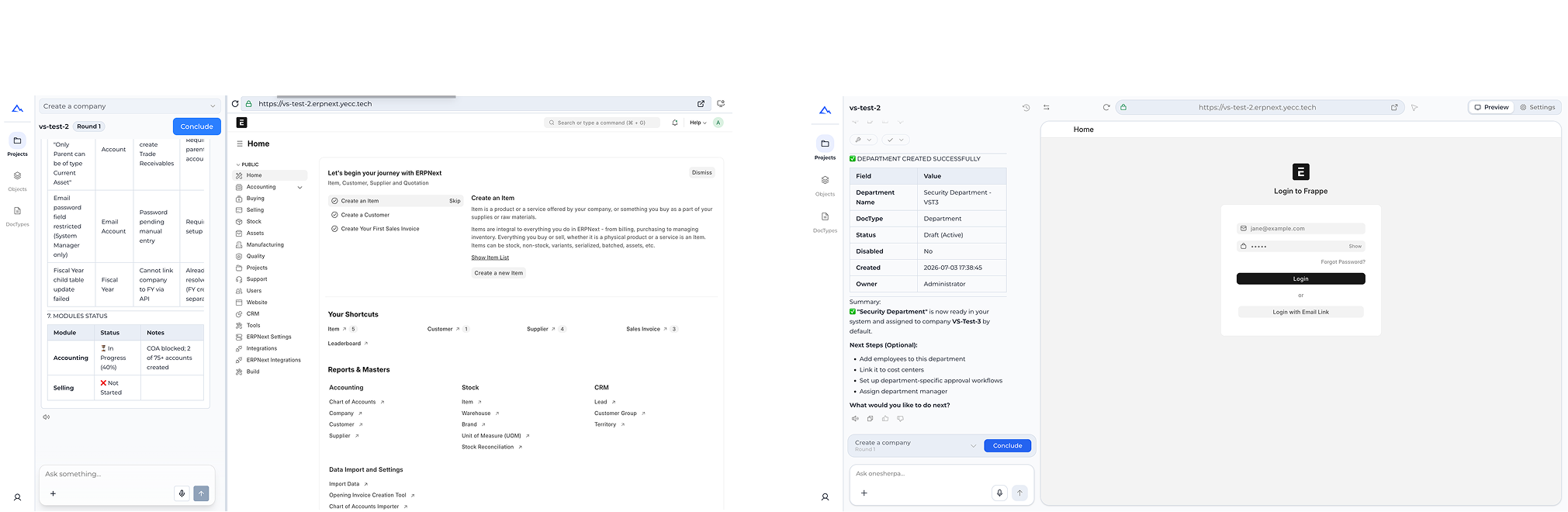Open Objects icon in left window sidebar
The width and height of the screenshot is (1568, 512).
[x=17, y=176]
